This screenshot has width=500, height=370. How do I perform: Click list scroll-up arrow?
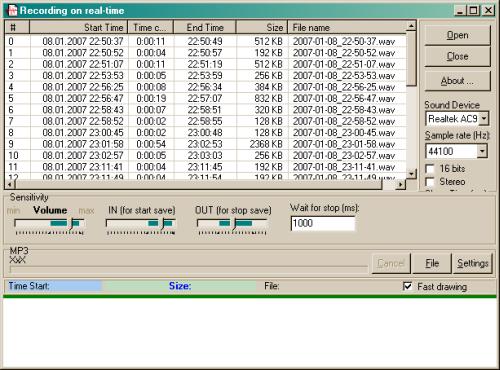(411, 26)
